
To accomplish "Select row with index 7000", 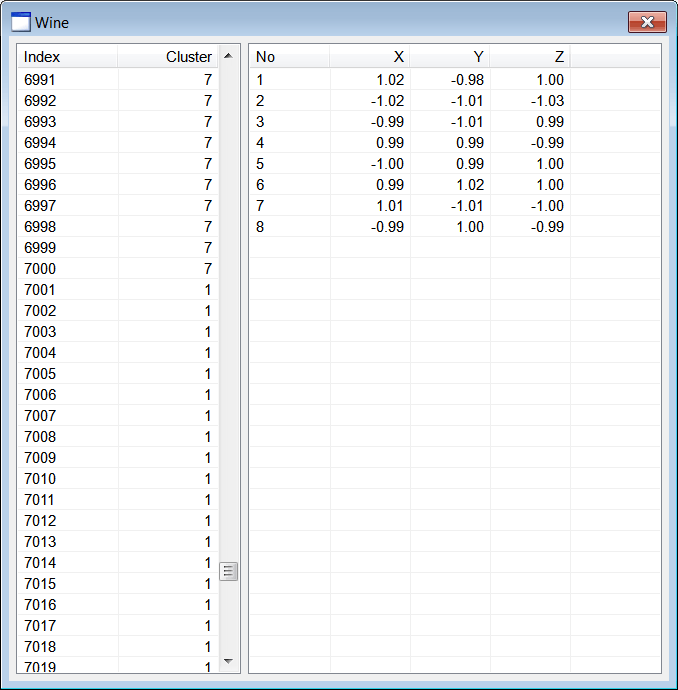I will tap(118, 268).
